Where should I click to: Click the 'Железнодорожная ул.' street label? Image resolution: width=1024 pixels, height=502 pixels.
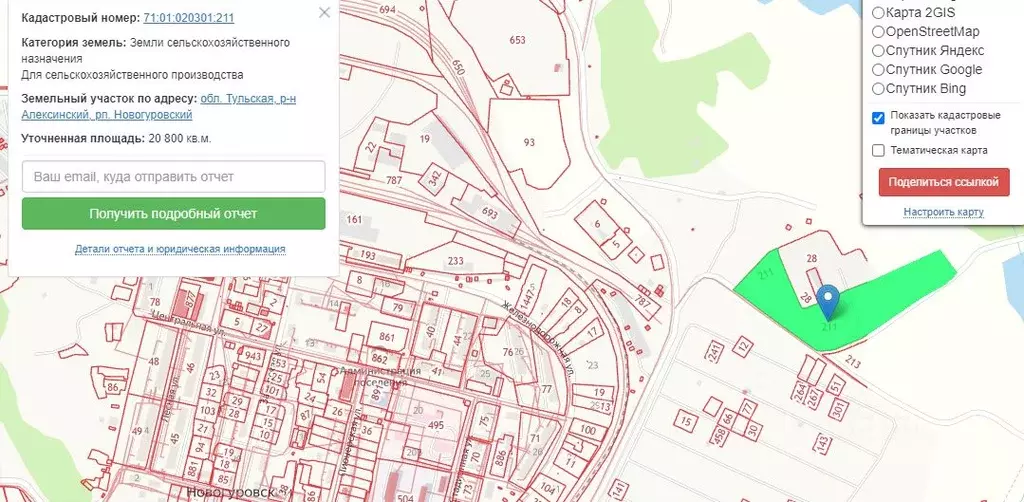click(539, 337)
